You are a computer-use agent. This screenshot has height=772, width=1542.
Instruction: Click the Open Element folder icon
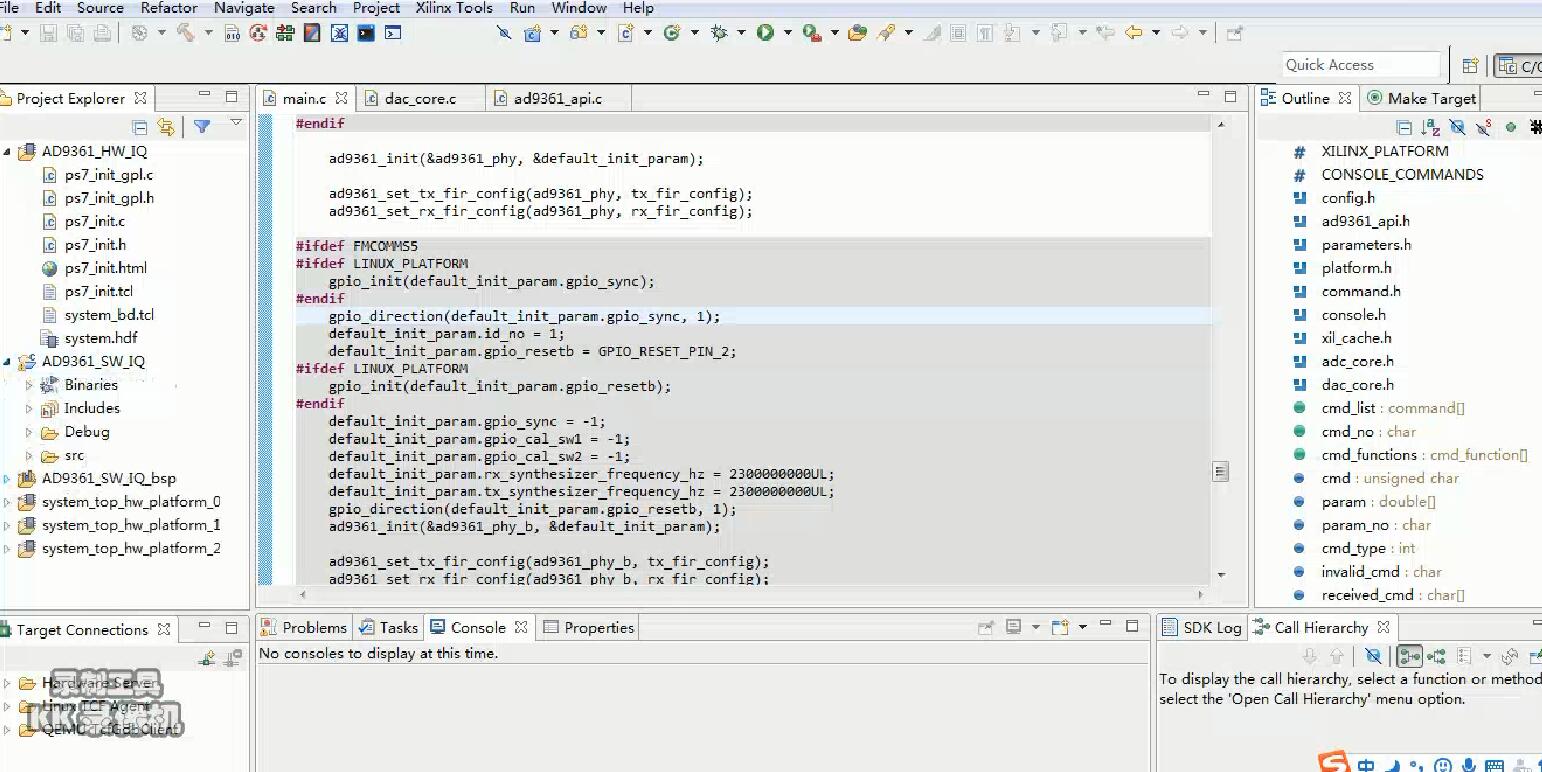pyautogui.click(x=857, y=33)
